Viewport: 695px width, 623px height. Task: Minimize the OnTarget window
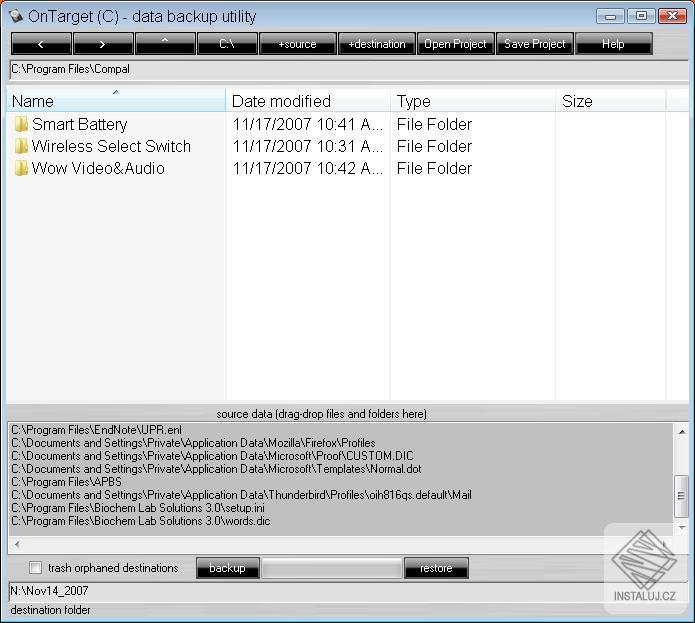pyautogui.click(x=611, y=16)
